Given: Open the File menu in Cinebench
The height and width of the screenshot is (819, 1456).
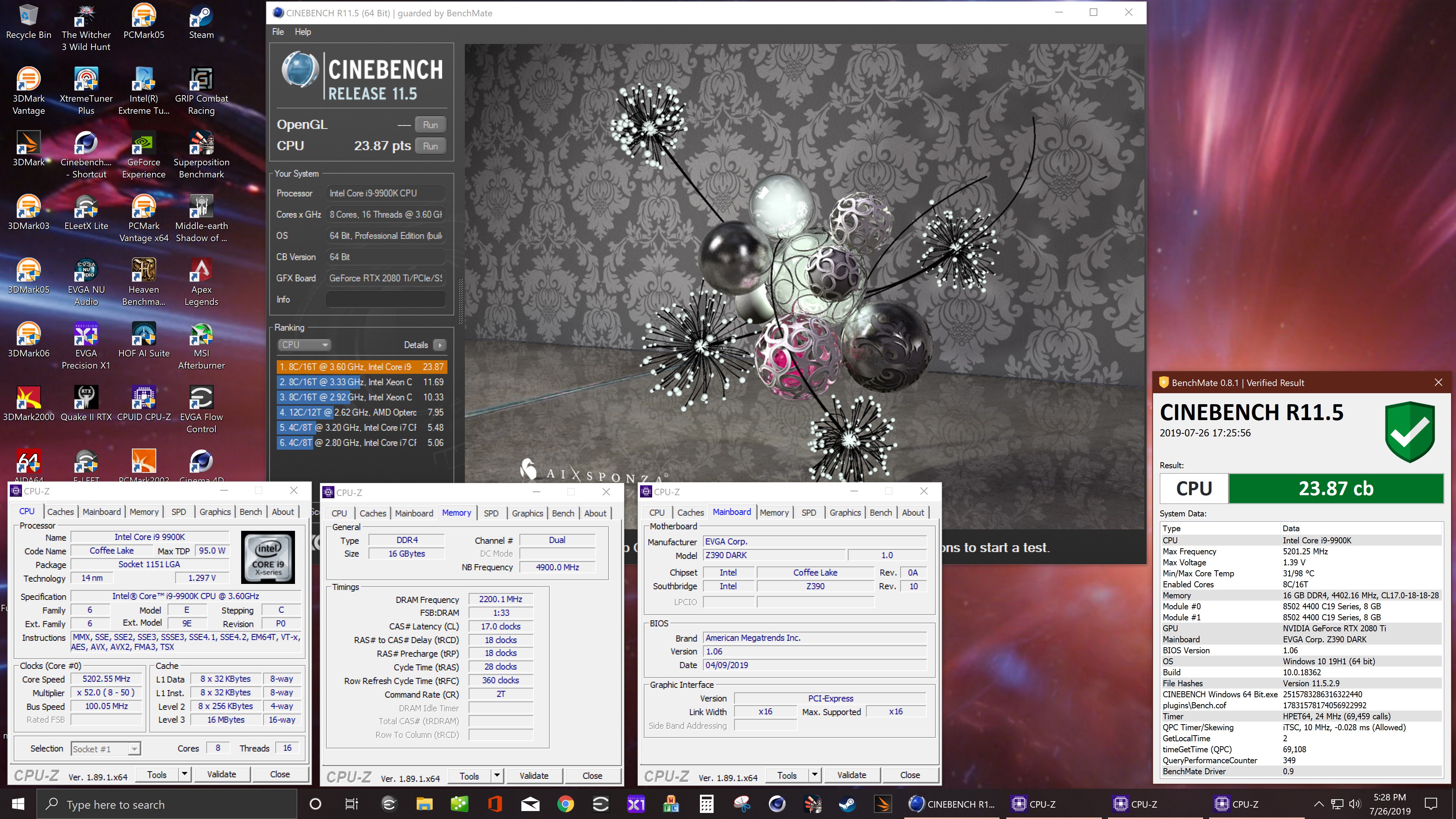Looking at the screenshot, I should [278, 31].
